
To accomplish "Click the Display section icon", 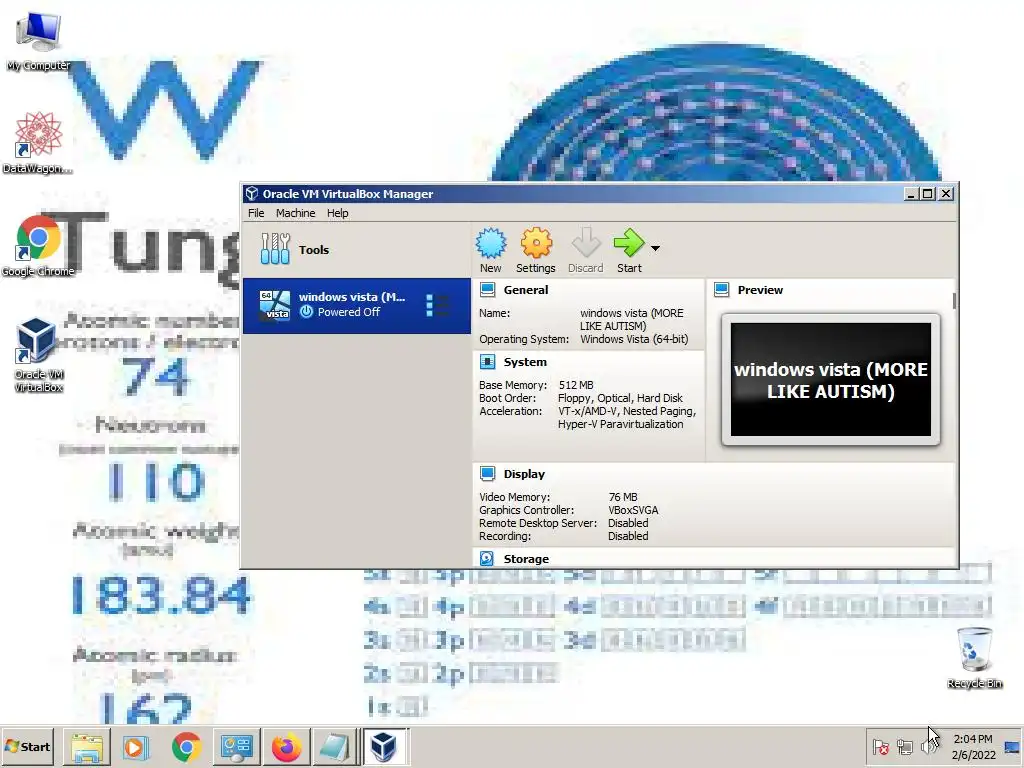I will tap(487, 473).
